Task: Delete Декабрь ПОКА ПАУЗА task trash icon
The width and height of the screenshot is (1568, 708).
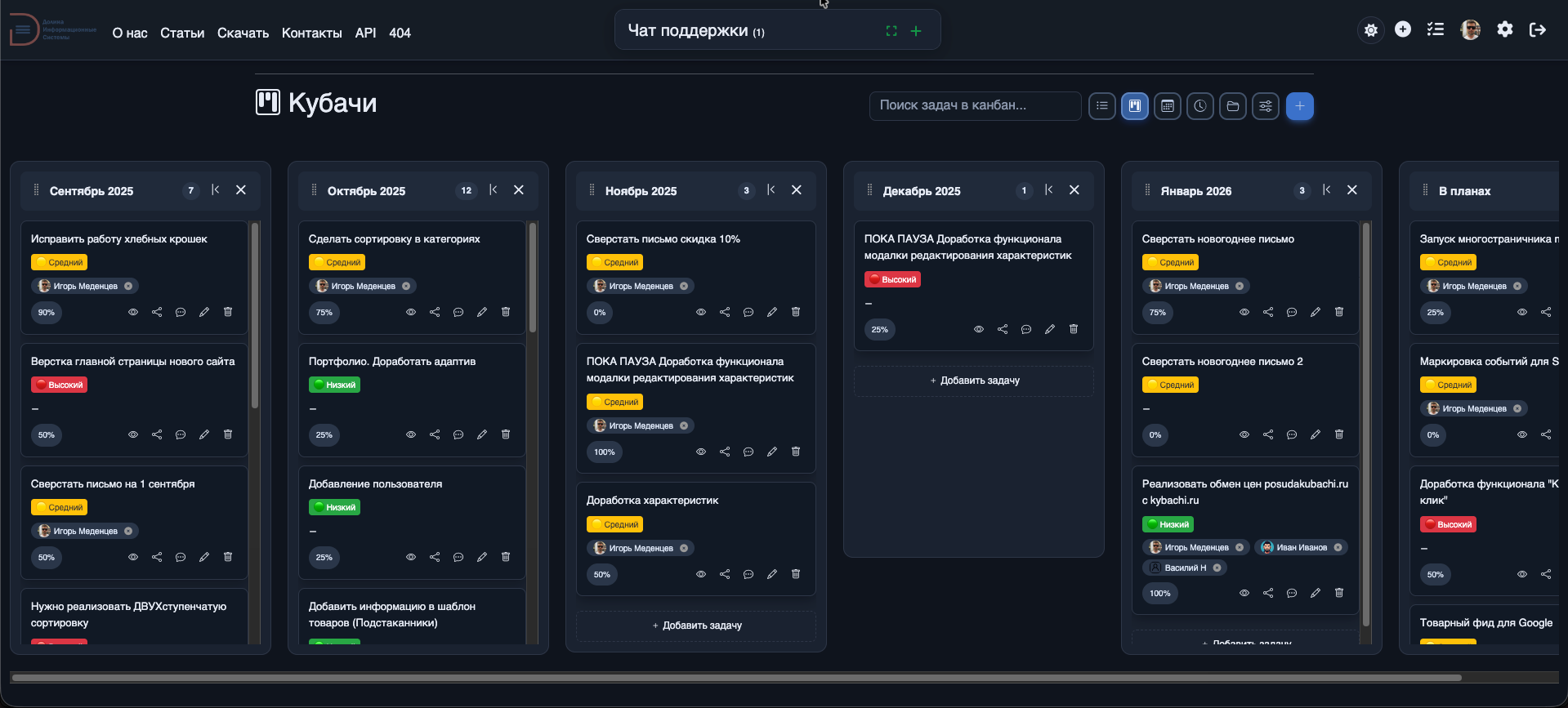Action: (x=1074, y=329)
